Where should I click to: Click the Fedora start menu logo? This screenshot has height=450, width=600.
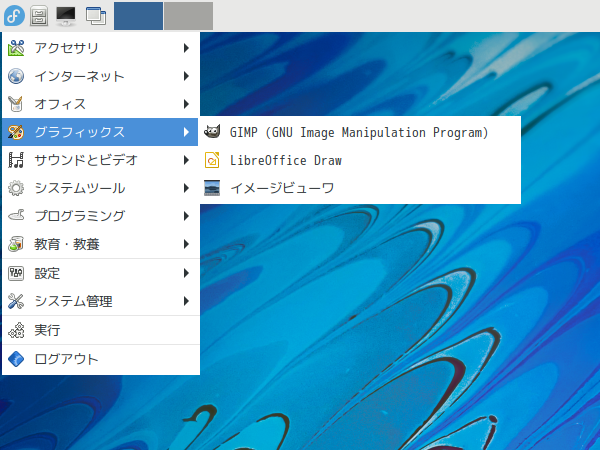tap(15, 16)
